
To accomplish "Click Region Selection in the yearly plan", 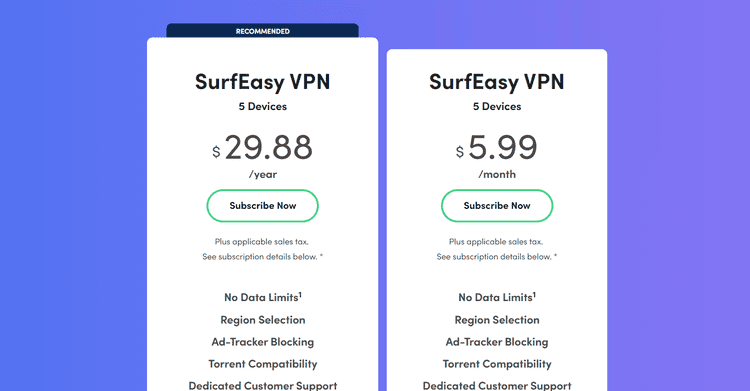I will (x=263, y=320).
